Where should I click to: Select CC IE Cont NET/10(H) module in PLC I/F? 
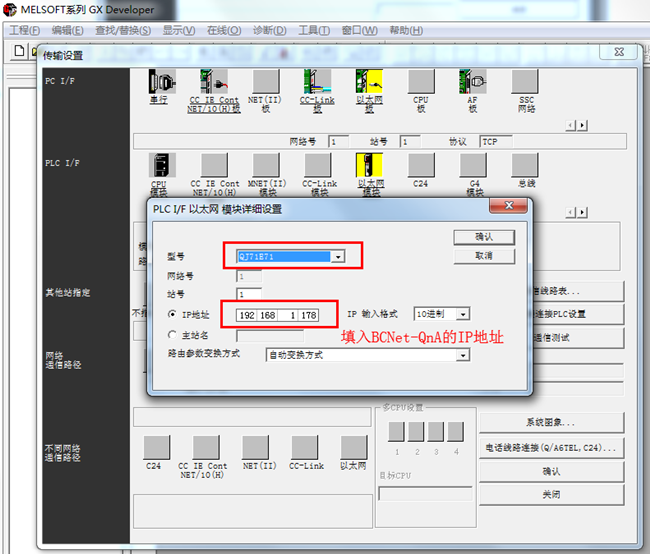coord(214,165)
